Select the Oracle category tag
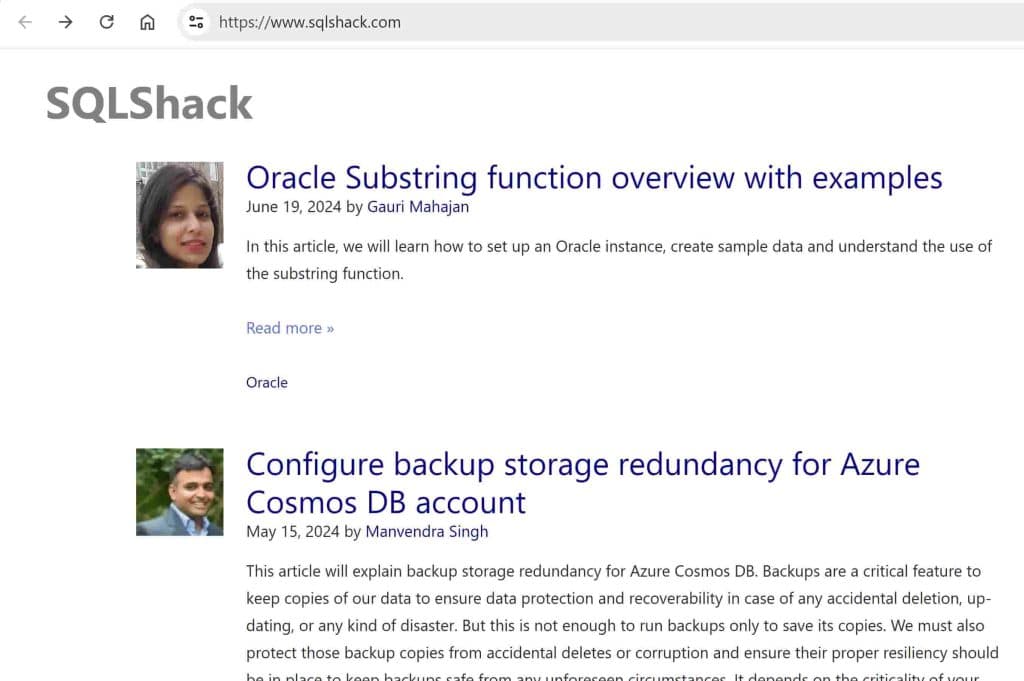 (267, 383)
